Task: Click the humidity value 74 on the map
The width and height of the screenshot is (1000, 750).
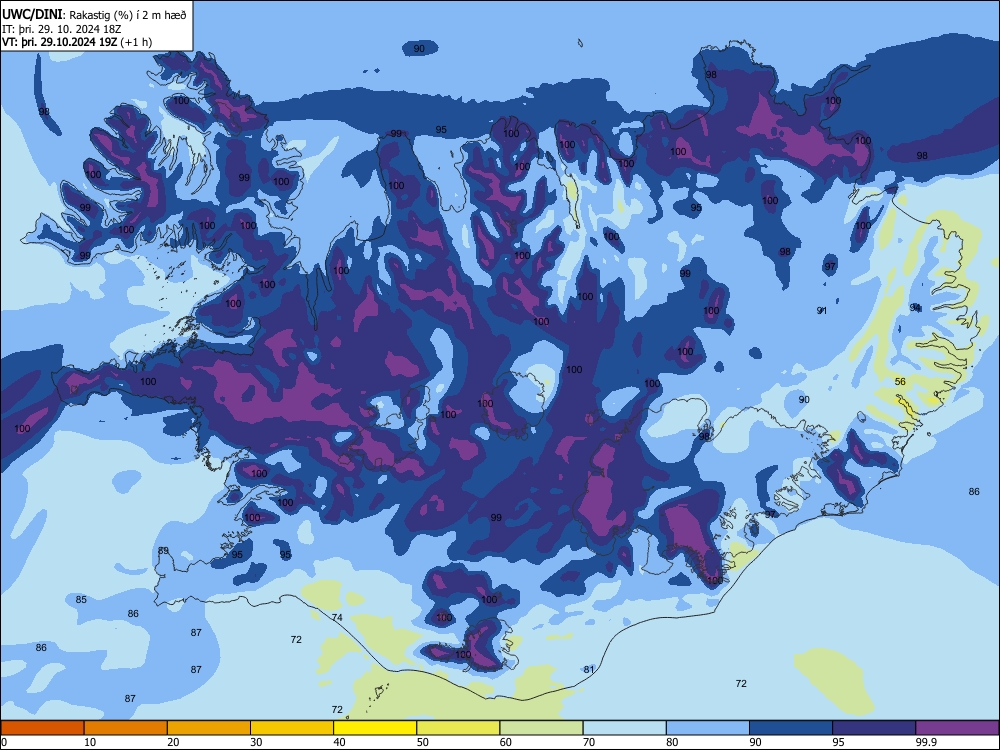Action: click(x=337, y=617)
